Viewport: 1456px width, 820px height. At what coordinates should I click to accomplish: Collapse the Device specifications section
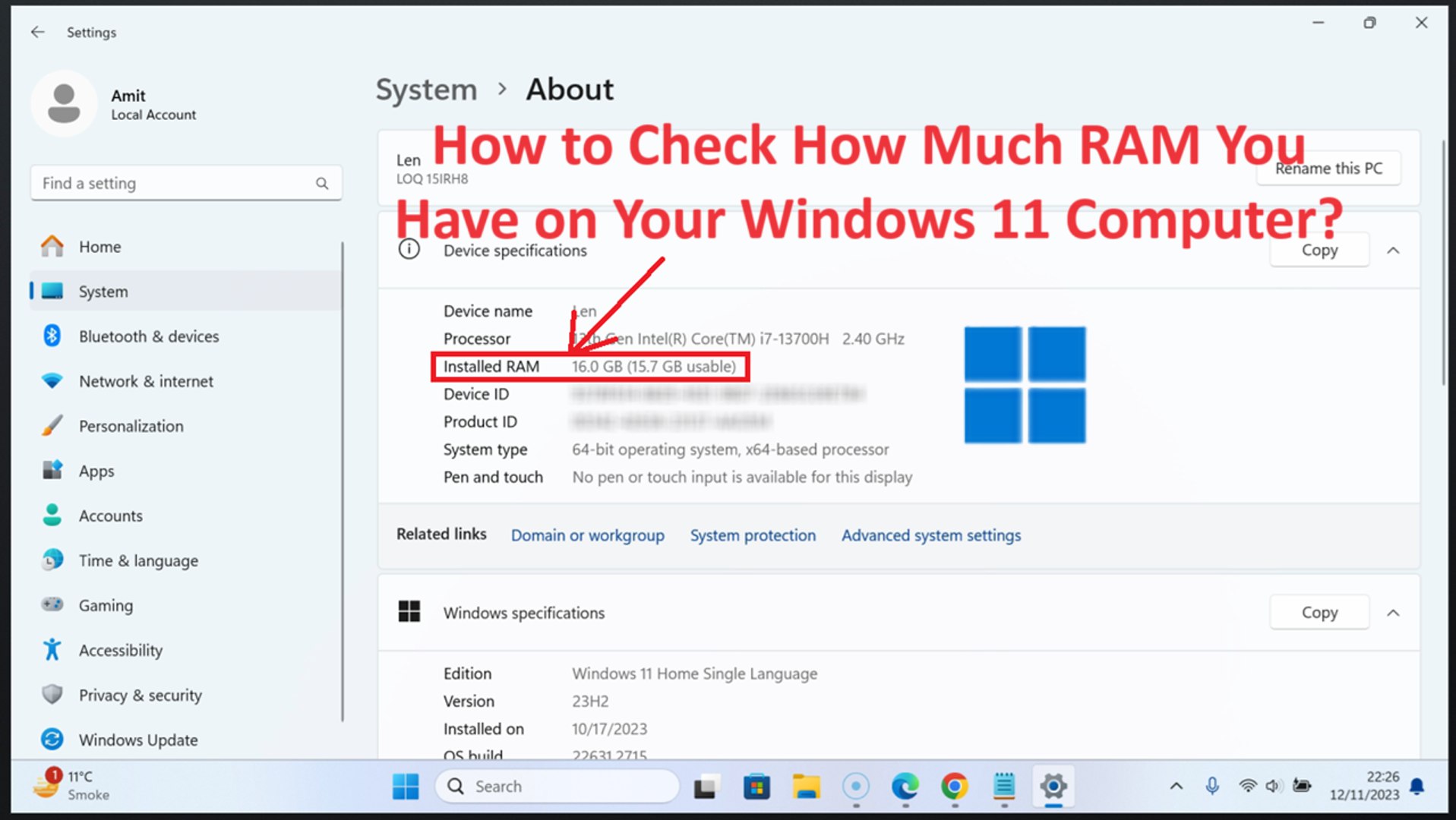click(1393, 251)
